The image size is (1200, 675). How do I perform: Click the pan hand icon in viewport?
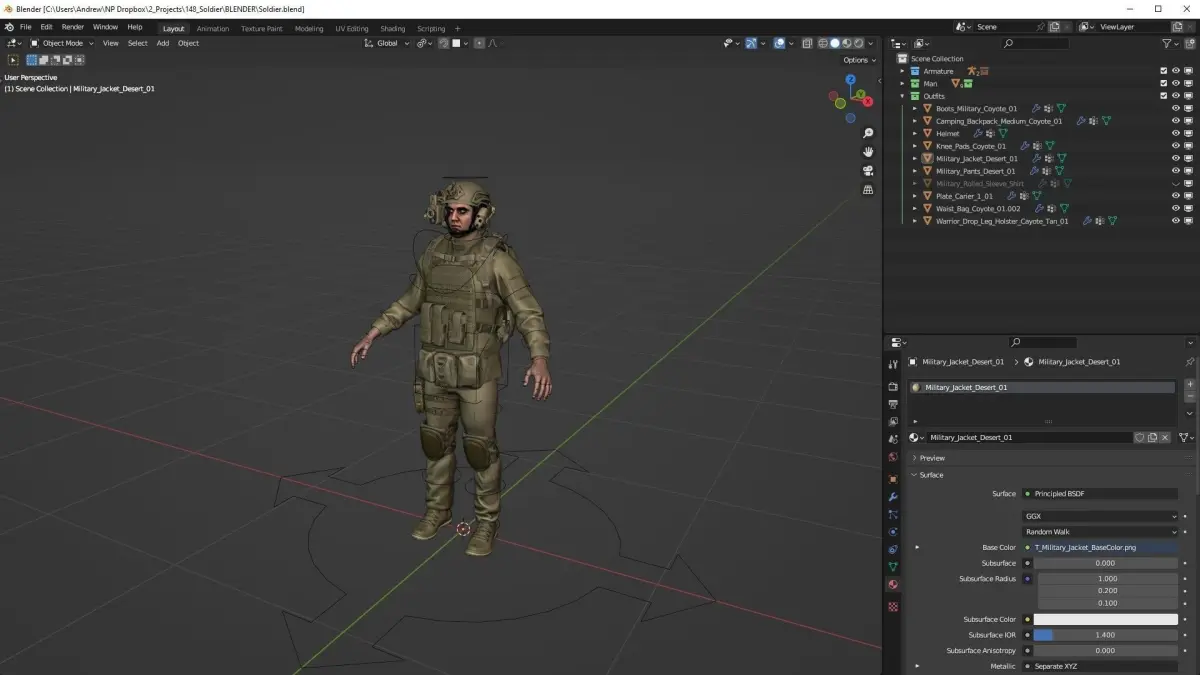click(868, 152)
